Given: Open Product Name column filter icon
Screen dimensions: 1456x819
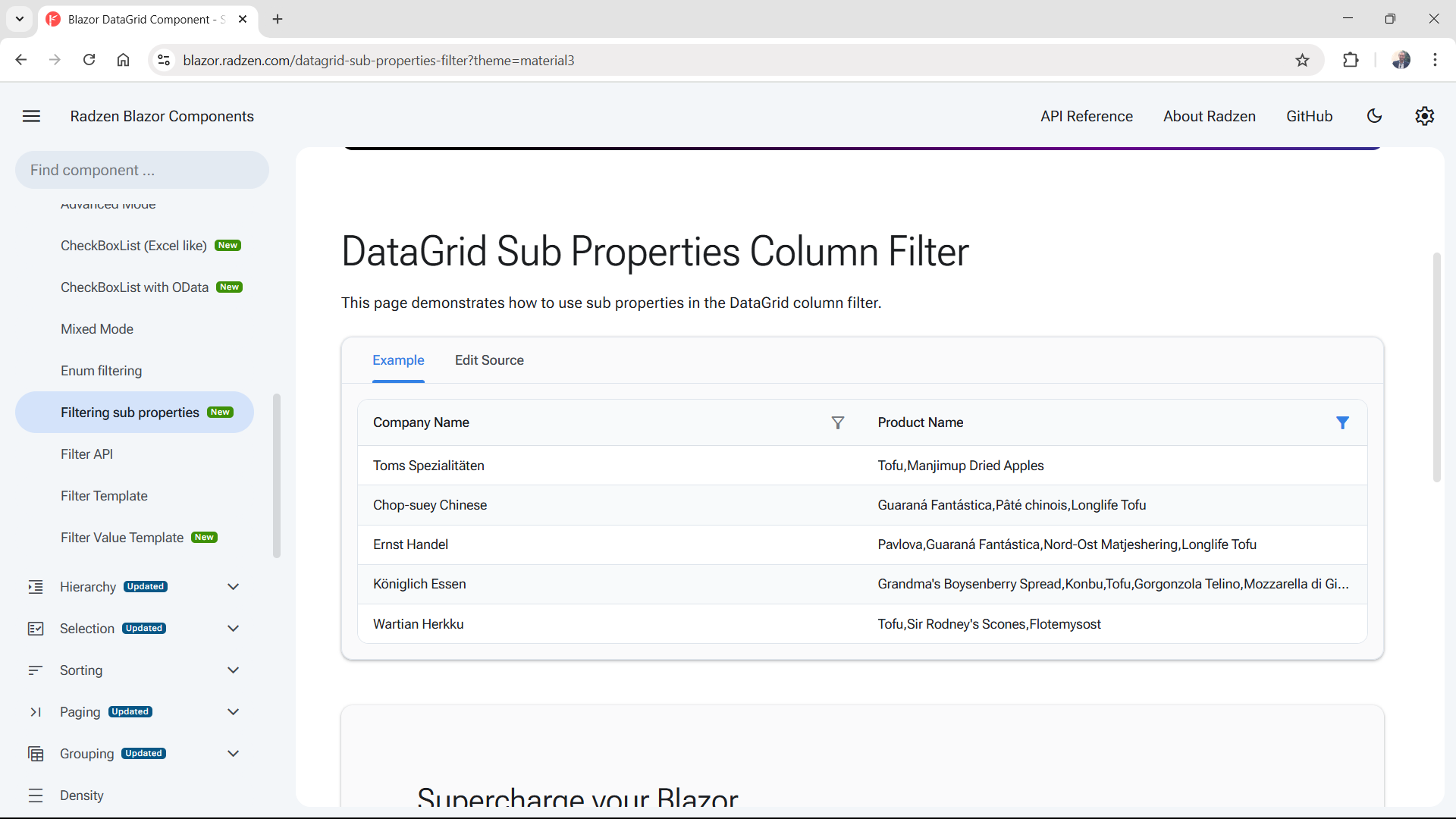Looking at the screenshot, I should point(1342,423).
